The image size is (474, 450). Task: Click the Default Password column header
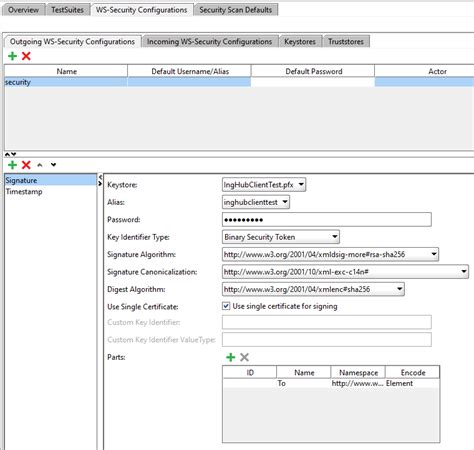[313, 71]
